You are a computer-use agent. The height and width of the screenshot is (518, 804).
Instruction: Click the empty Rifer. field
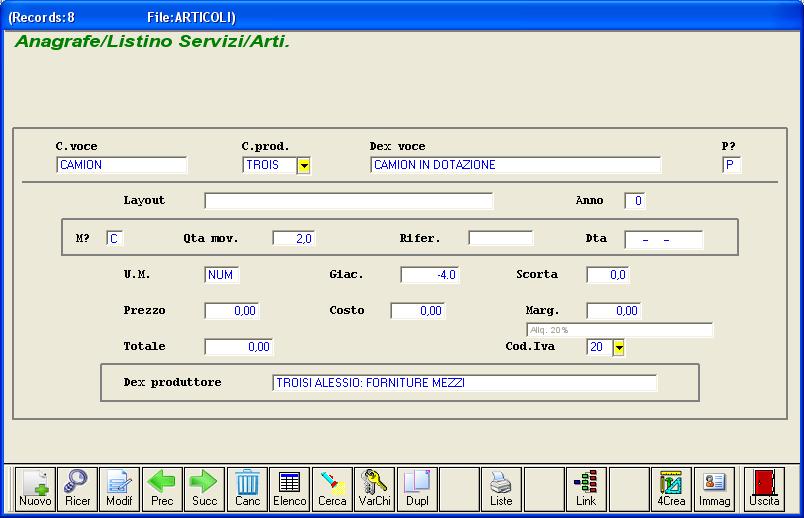point(500,238)
